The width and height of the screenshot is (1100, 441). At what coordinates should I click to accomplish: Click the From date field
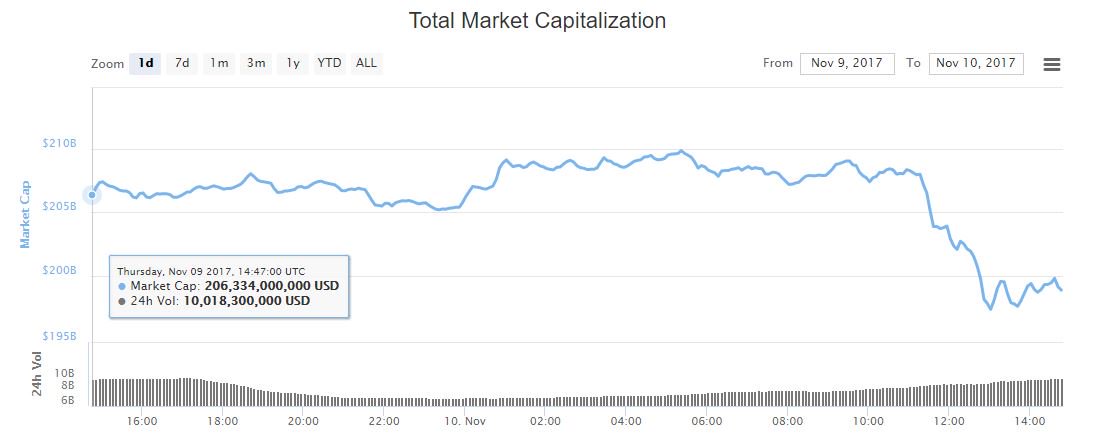click(x=847, y=63)
